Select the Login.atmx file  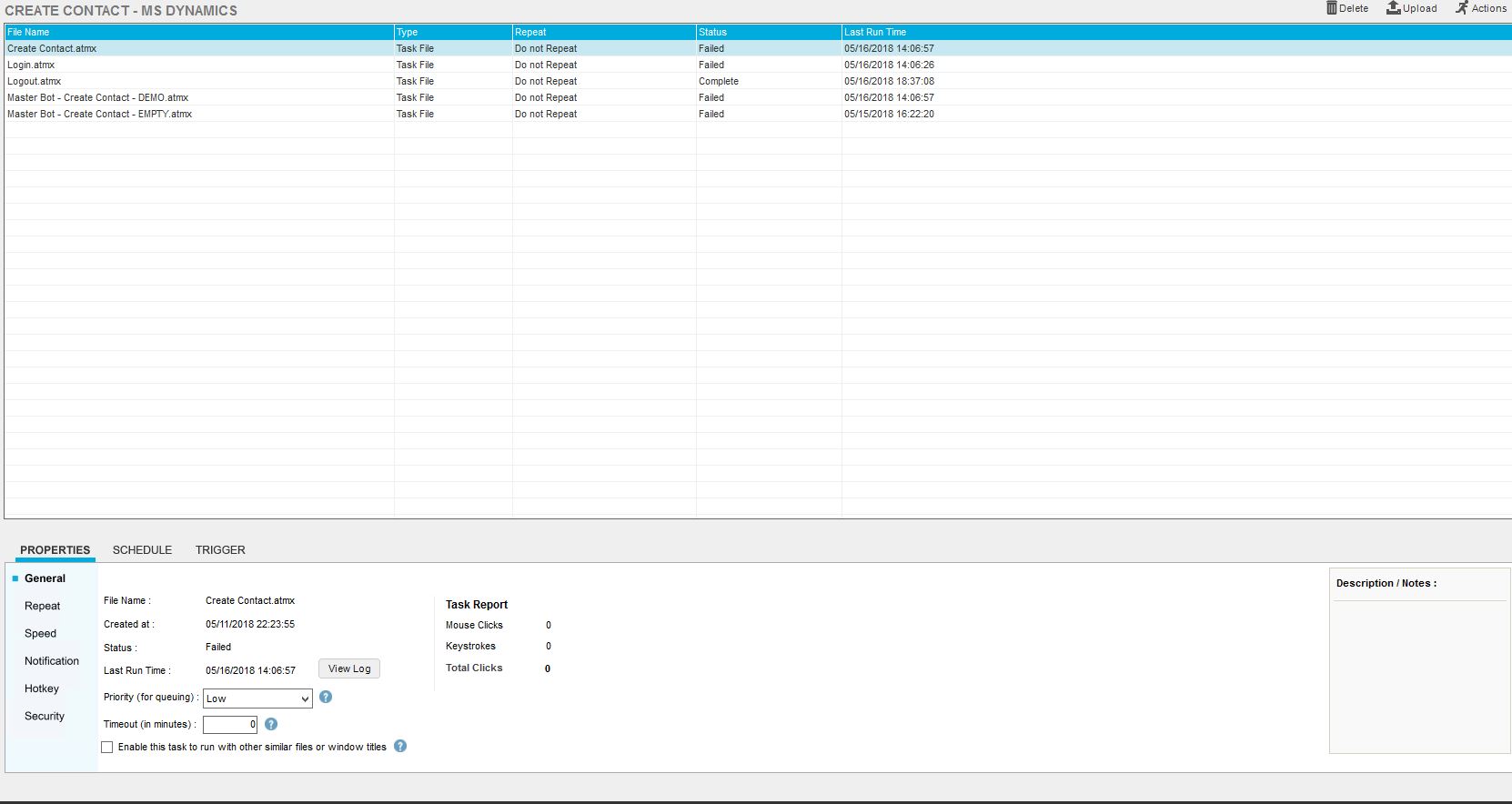coord(31,65)
